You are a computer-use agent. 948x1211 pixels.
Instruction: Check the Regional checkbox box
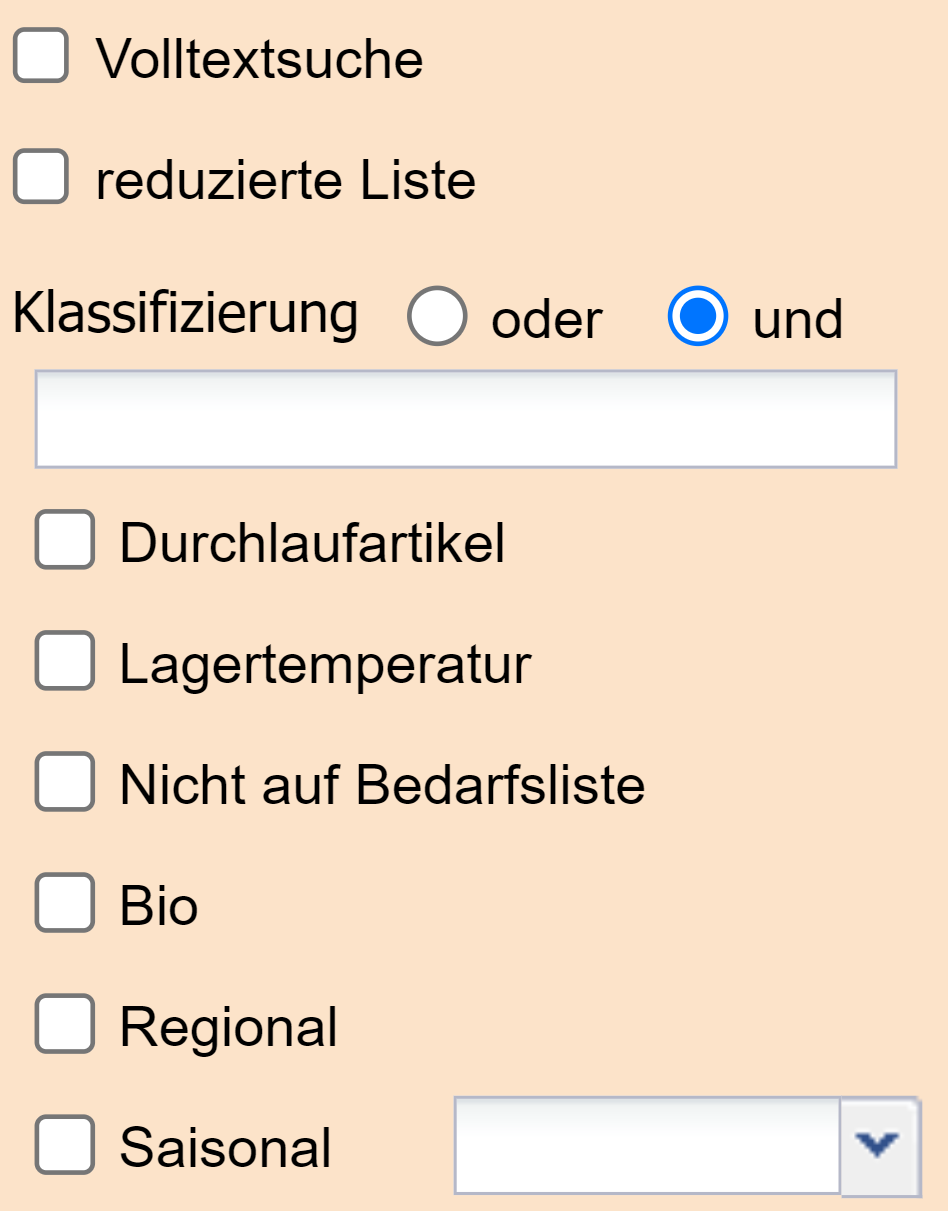click(65, 1024)
